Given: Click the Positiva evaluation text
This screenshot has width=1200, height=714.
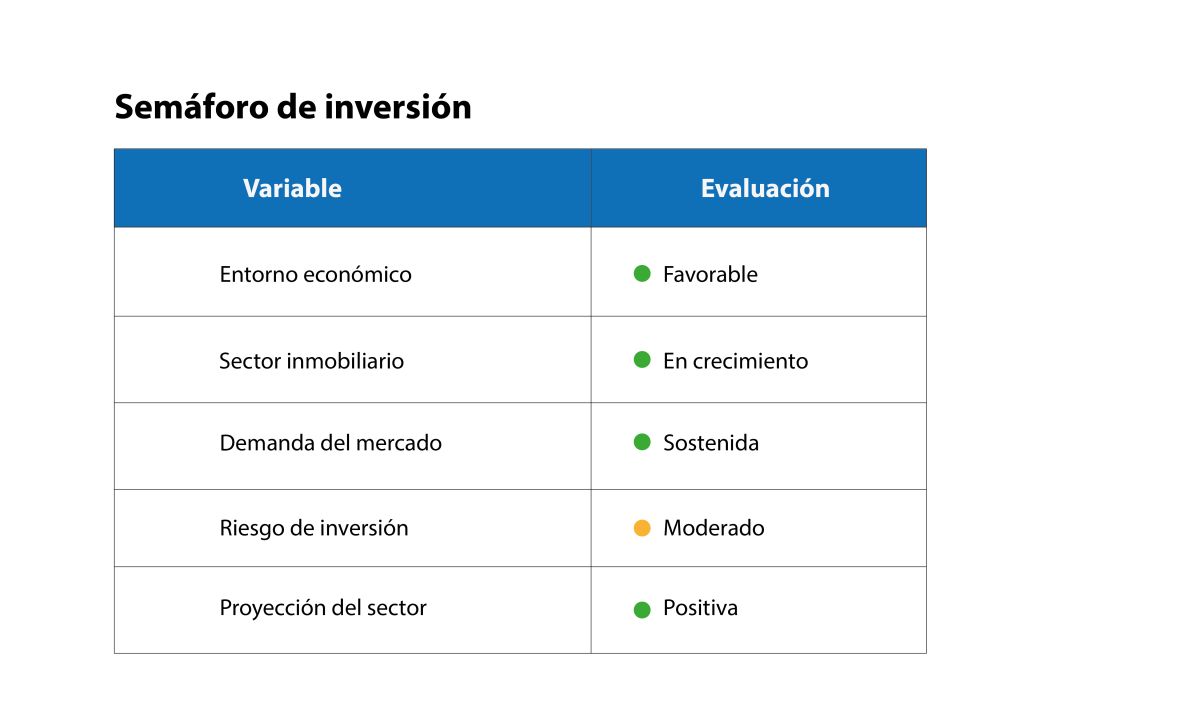Looking at the screenshot, I should (x=700, y=608).
